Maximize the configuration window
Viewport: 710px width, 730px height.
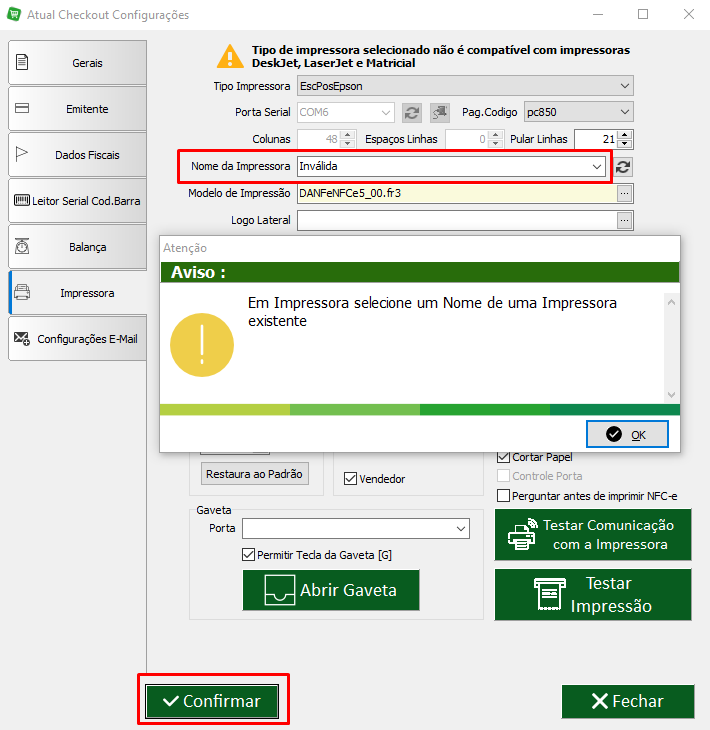click(x=643, y=14)
